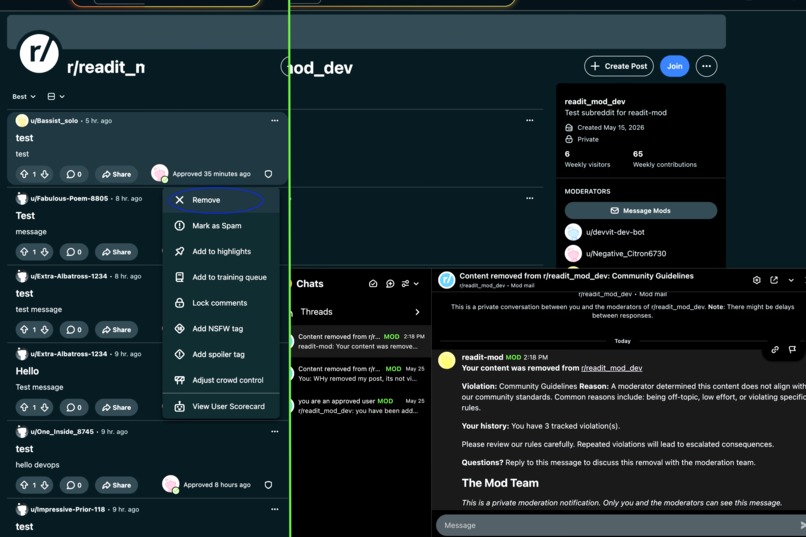Downvote the u/Bassist_solo test post
This screenshot has height=537, width=806.
click(x=45, y=174)
